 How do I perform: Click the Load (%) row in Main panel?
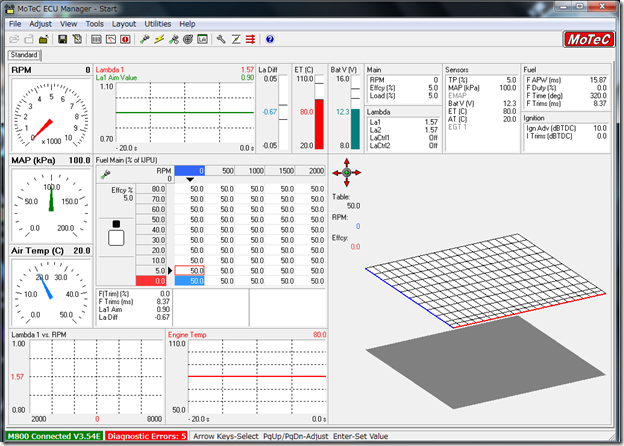[x=403, y=96]
